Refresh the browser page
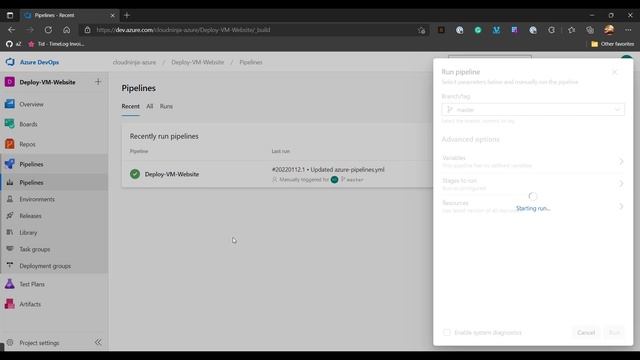 pyautogui.click(x=48, y=30)
